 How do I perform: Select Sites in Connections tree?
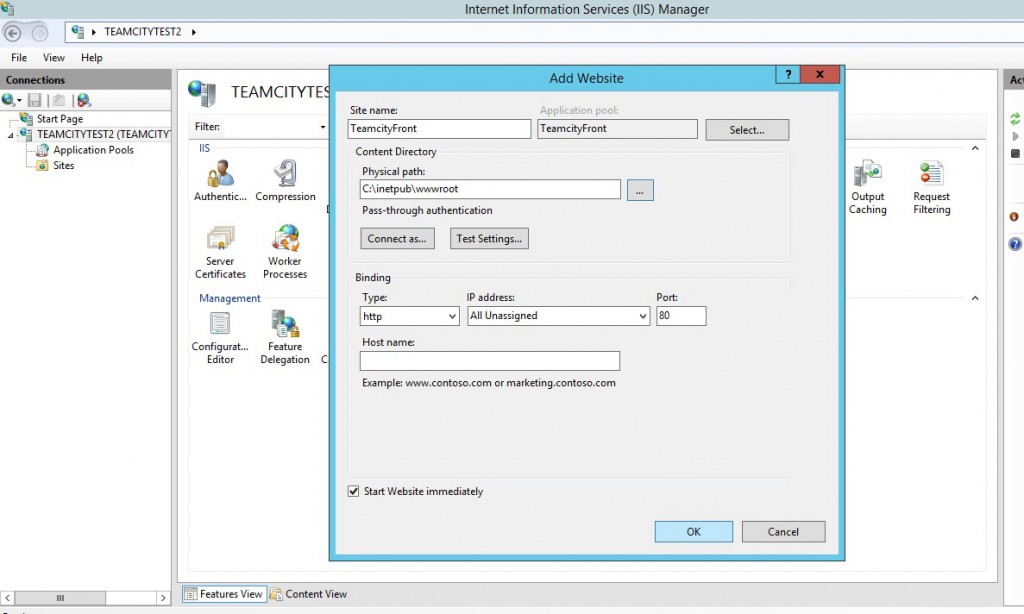pyautogui.click(x=63, y=165)
